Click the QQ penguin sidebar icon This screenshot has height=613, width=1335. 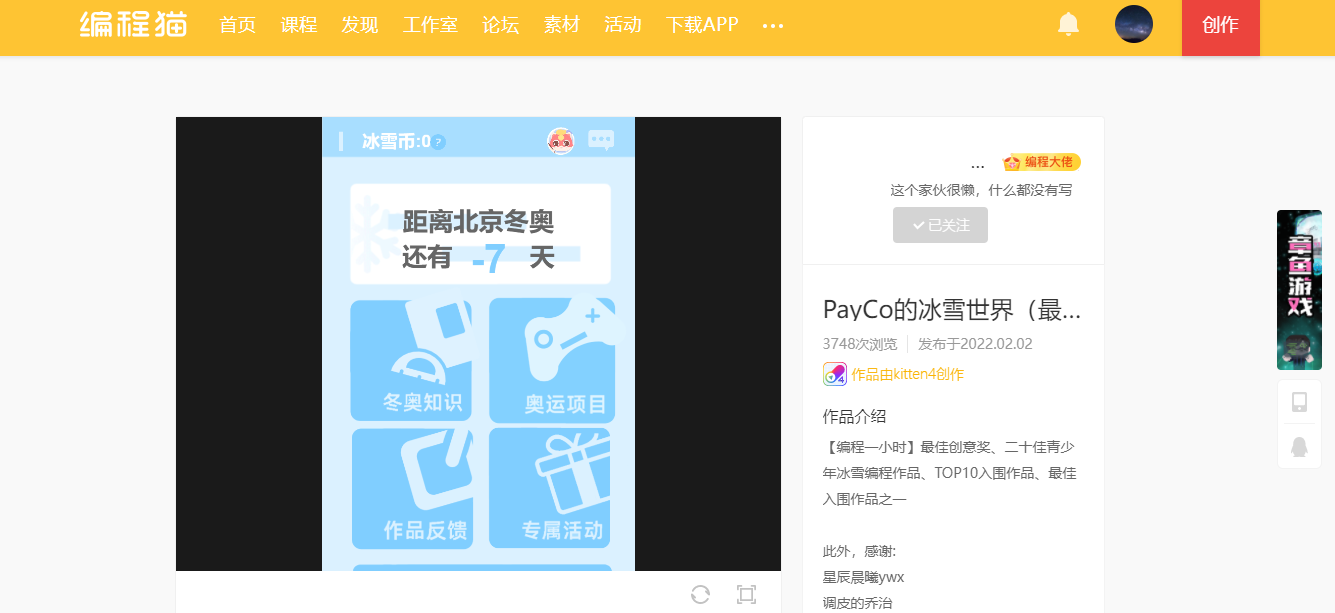(1299, 446)
